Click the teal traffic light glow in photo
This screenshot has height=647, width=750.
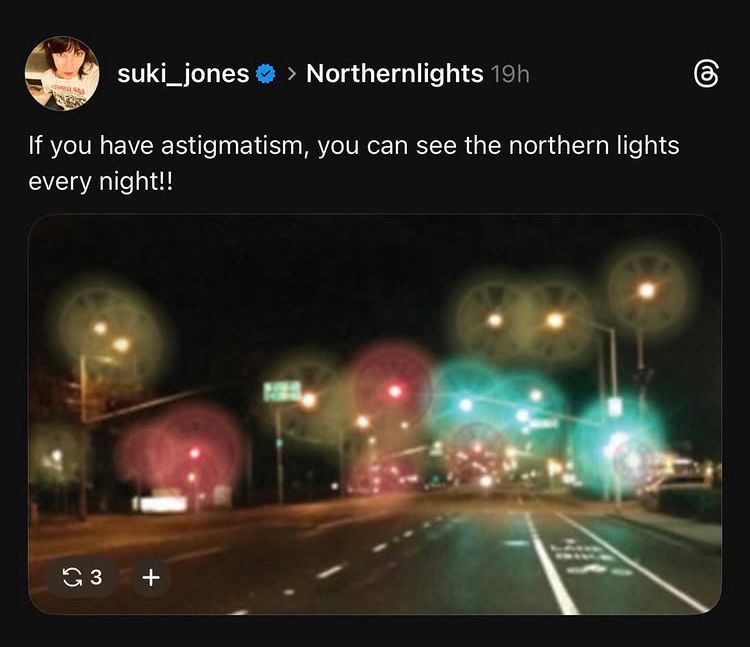tap(616, 446)
